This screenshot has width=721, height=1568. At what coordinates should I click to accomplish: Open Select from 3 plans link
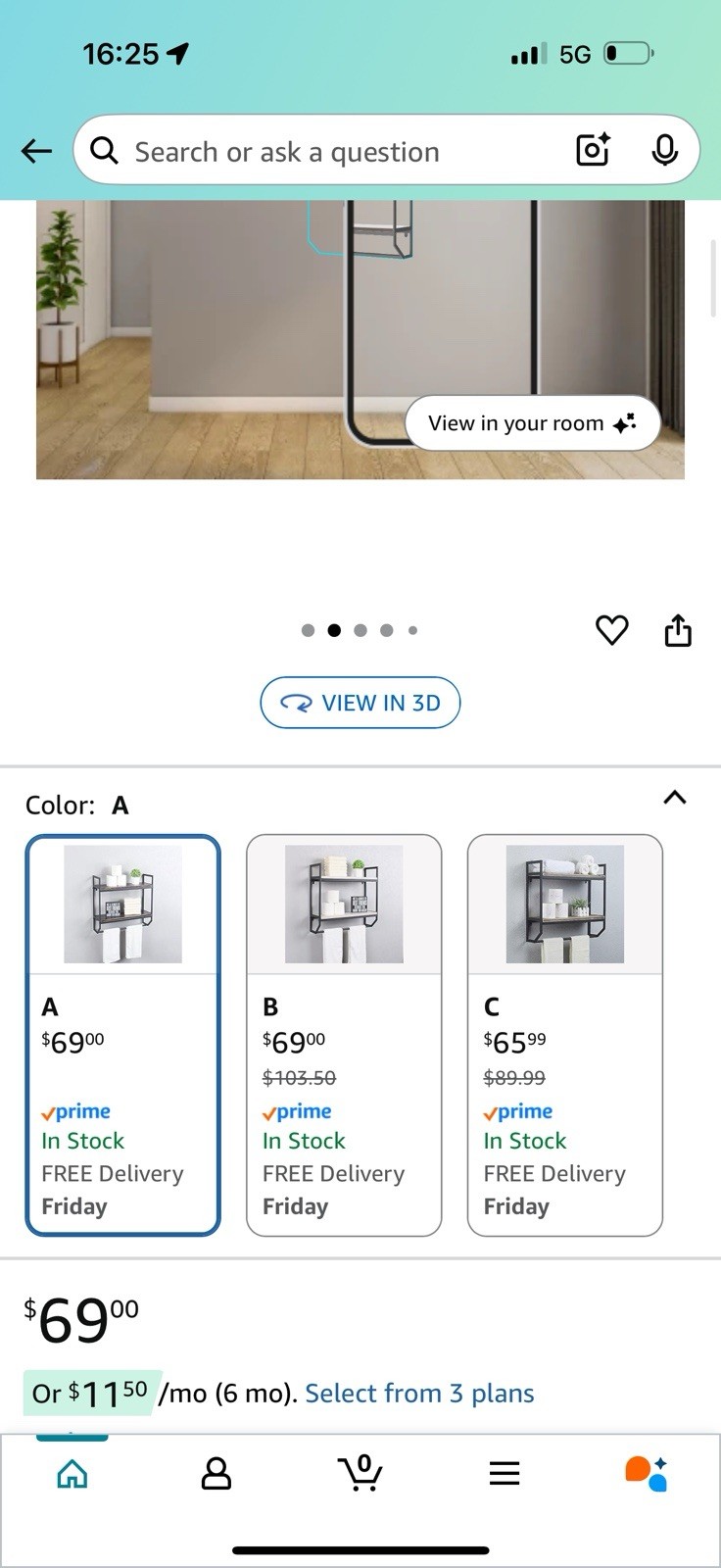[419, 1394]
